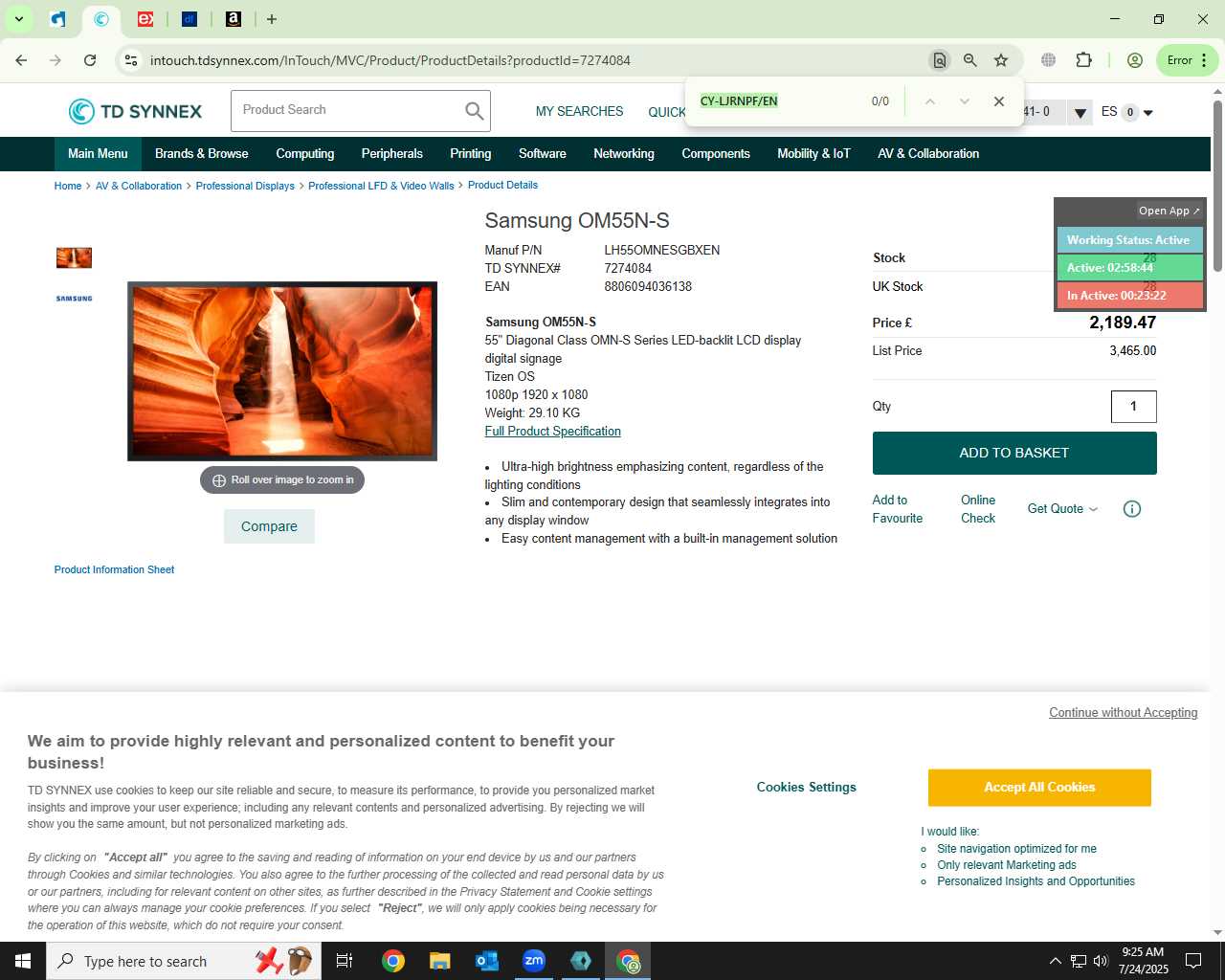
Task: Open Main Menu in navigation bar
Action: [x=98, y=154]
